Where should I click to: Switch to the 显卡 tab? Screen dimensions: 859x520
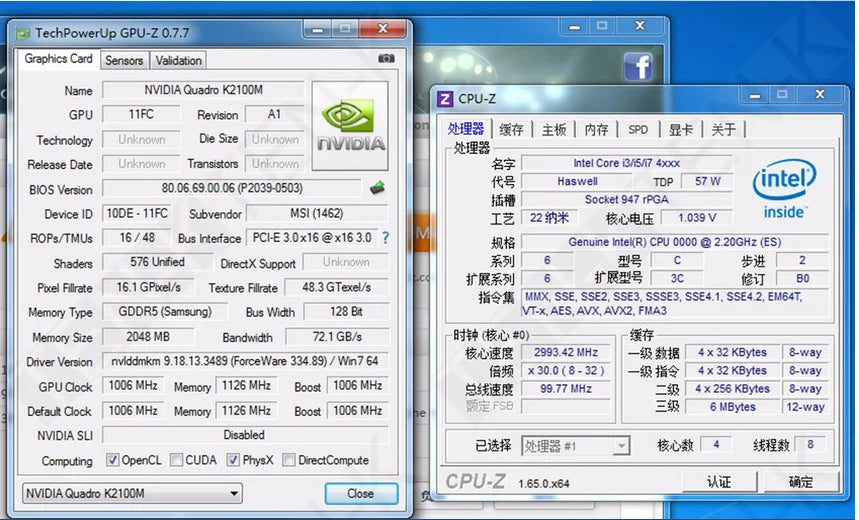coord(681,130)
